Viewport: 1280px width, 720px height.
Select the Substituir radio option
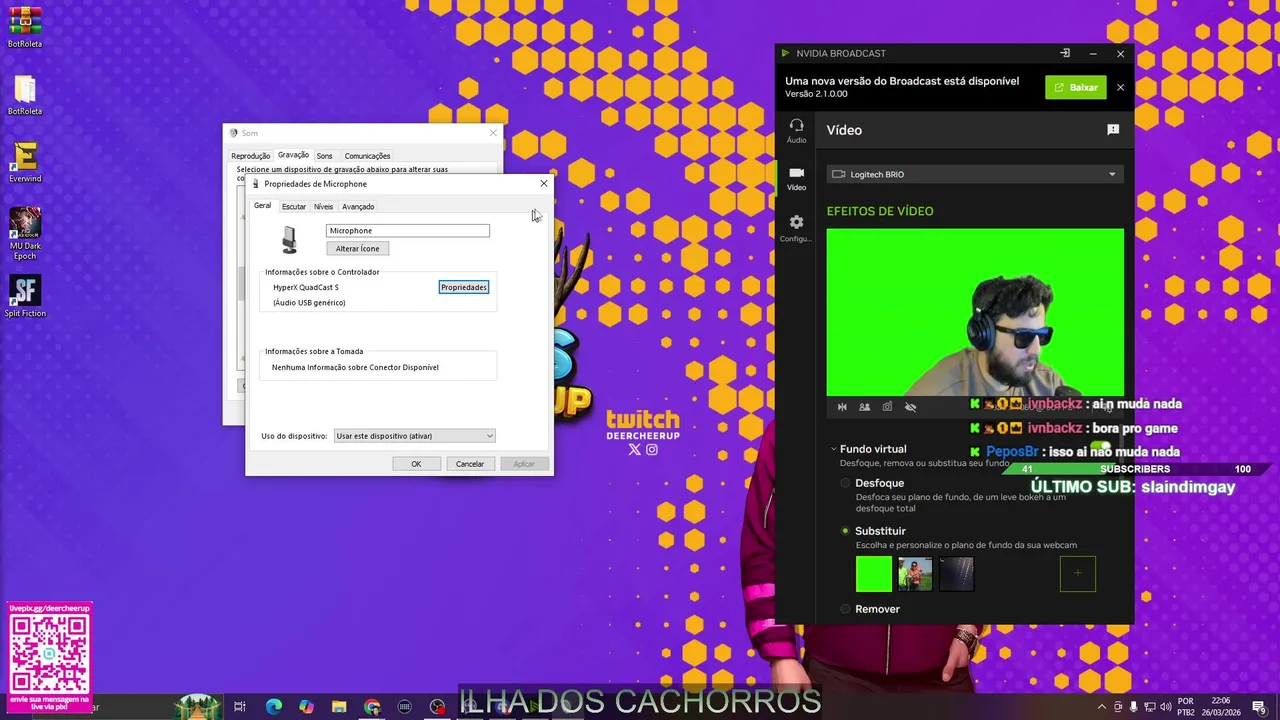(x=845, y=531)
